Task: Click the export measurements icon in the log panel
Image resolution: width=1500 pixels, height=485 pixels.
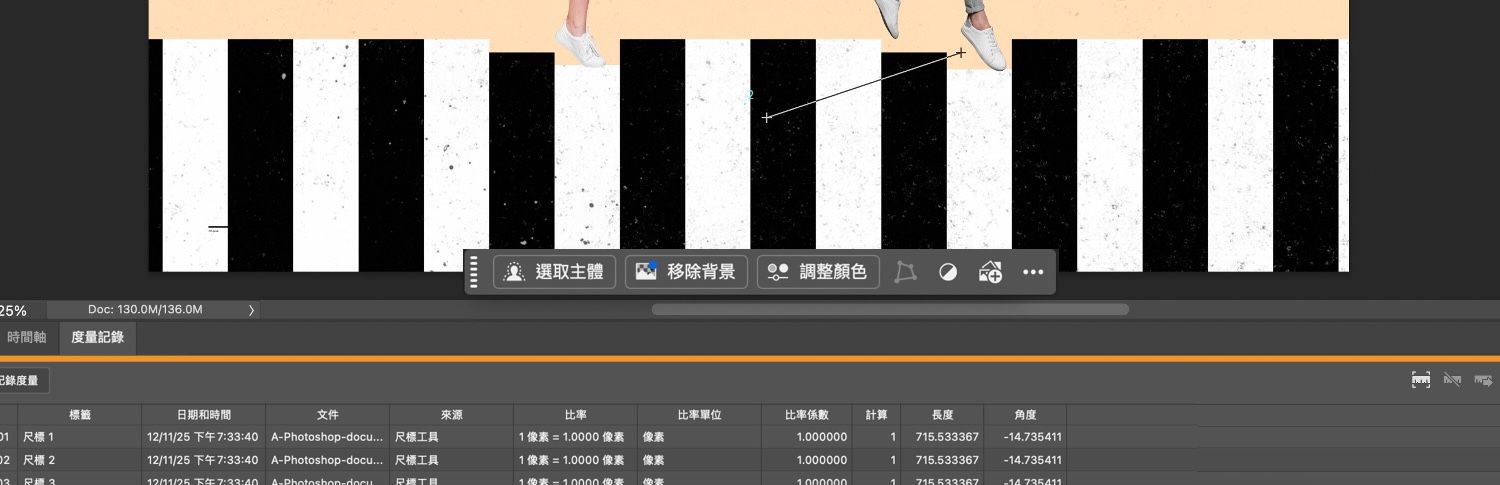Action: pyautogui.click(x=1483, y=380)
